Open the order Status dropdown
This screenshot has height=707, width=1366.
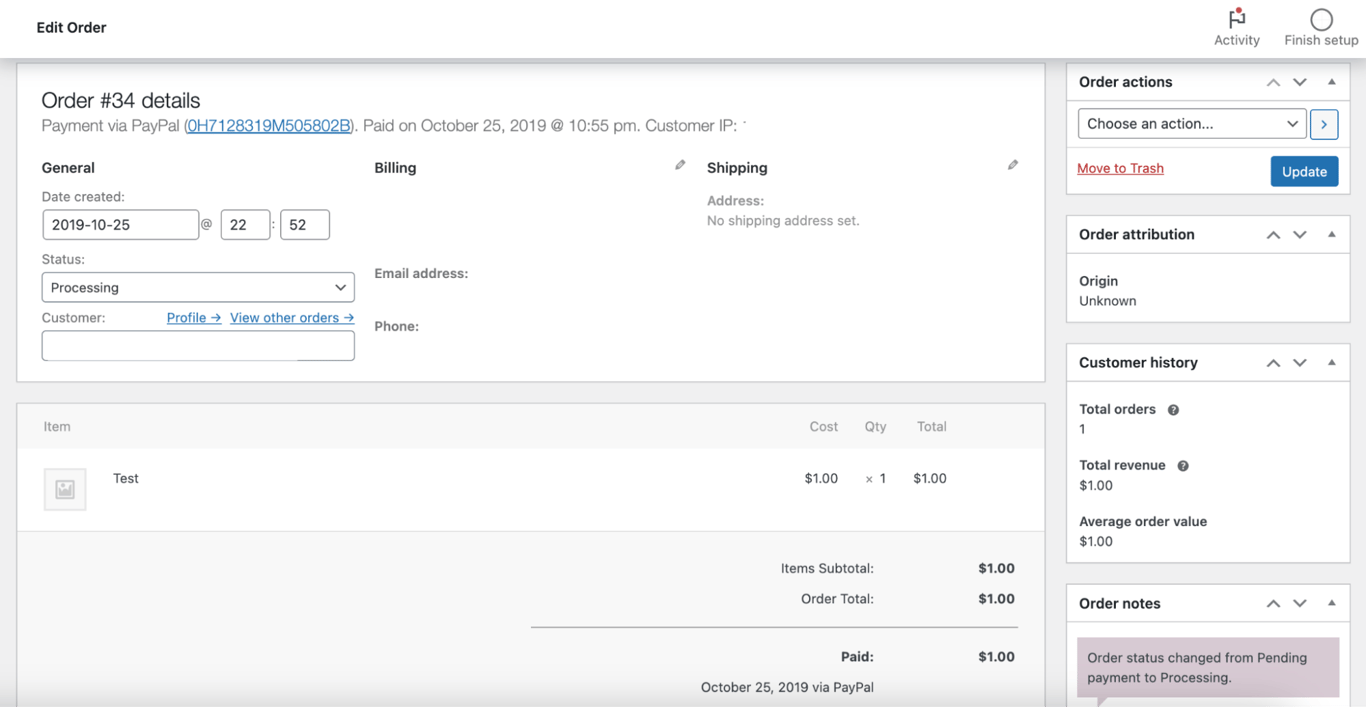198,287
